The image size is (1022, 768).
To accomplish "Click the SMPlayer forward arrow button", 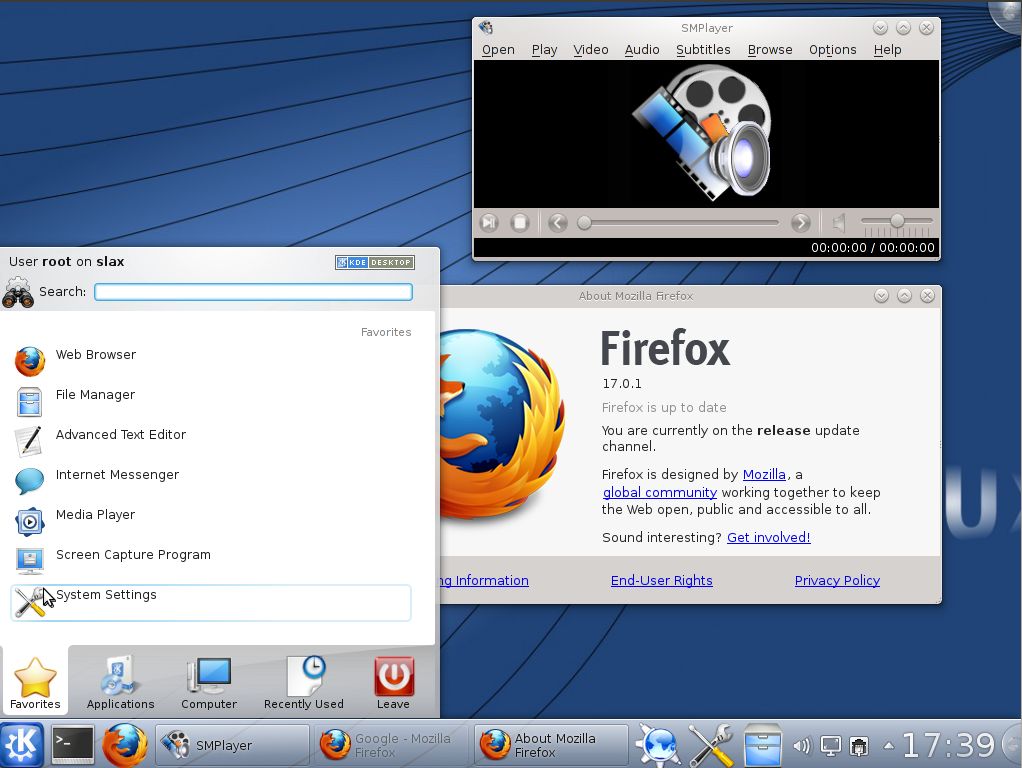I will click(800, 223).
